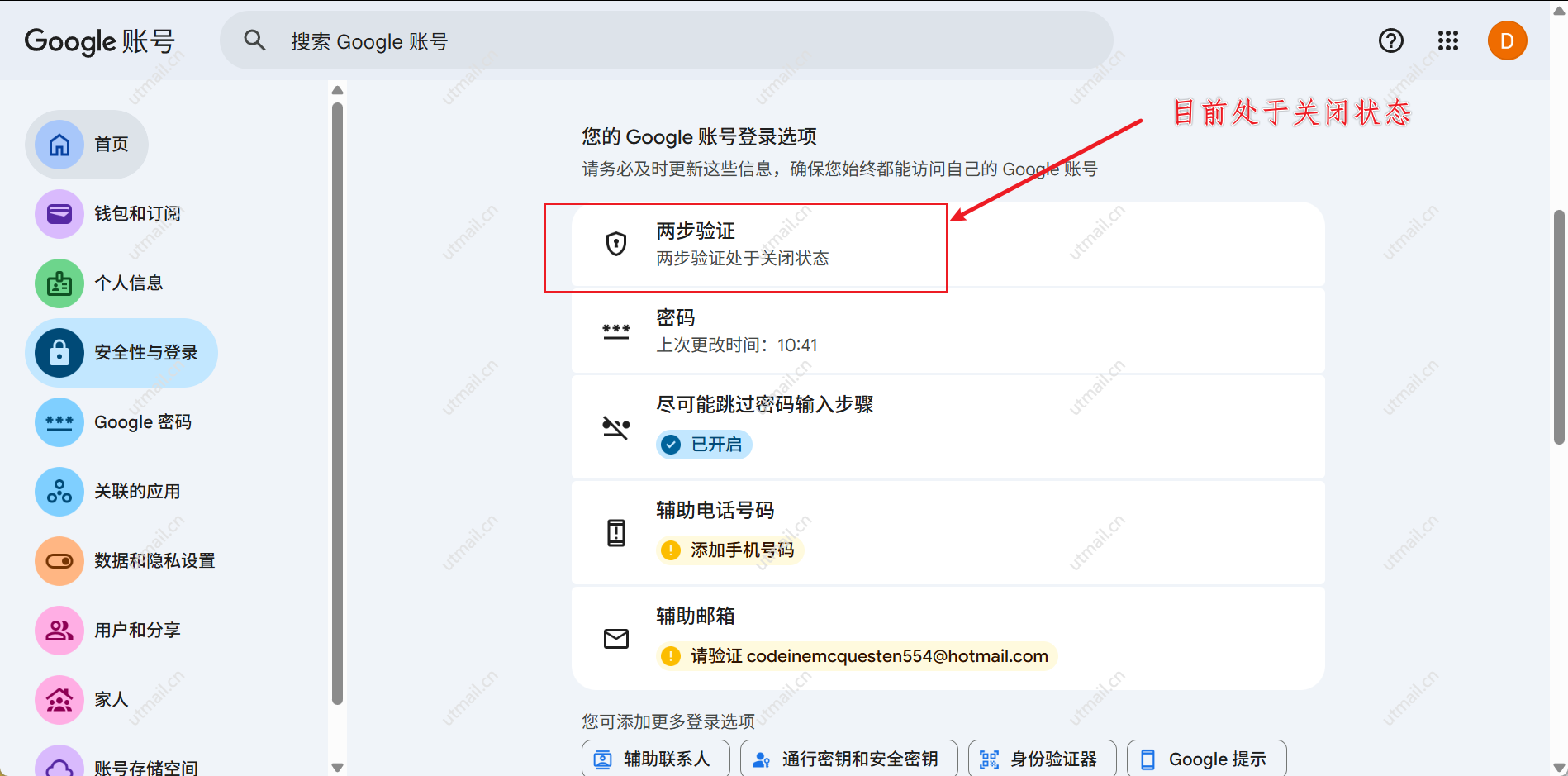
Task: Click the Google 账号 logo
Action: pyautogui.click(x=100, y=41)
